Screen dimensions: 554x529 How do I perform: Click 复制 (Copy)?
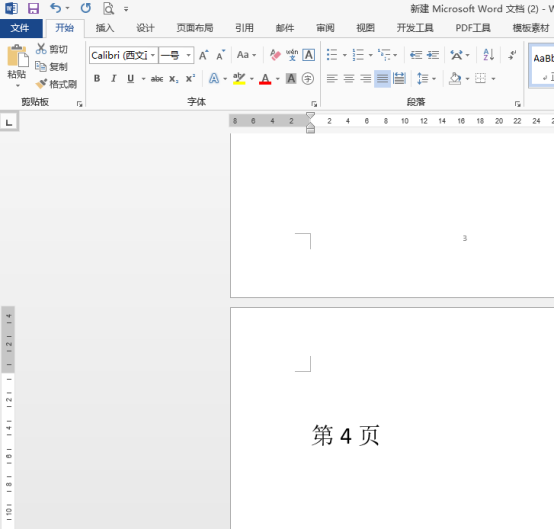pyautogui.click(x=52, y=66)
